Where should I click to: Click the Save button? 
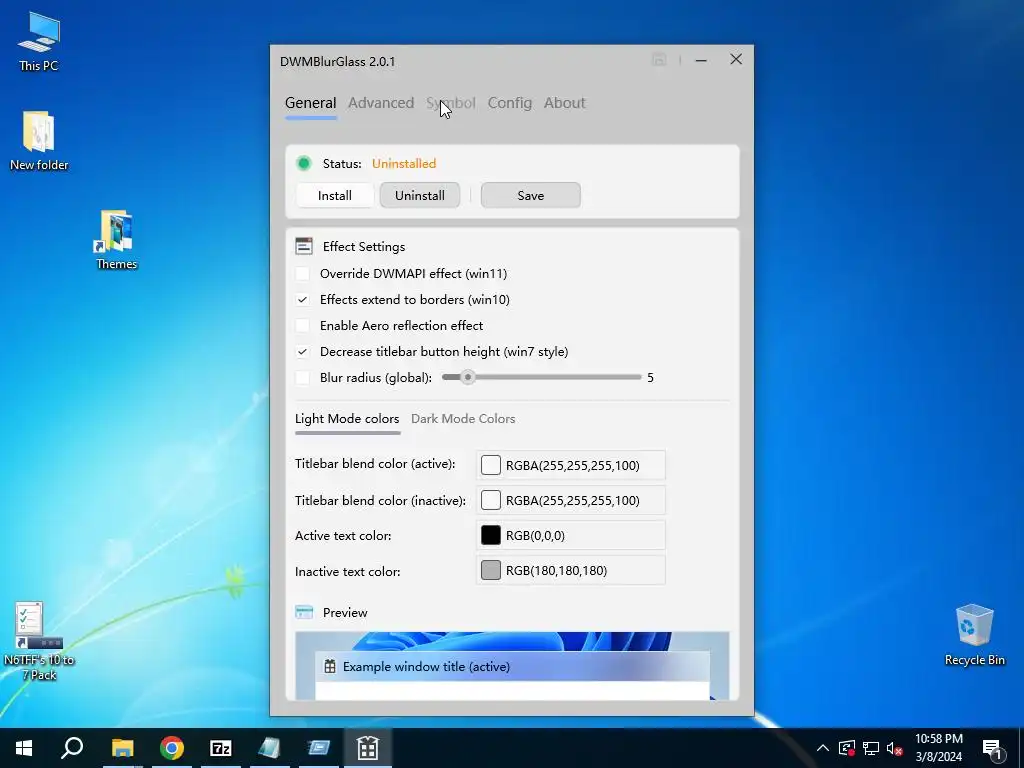[x=530, y=195]
